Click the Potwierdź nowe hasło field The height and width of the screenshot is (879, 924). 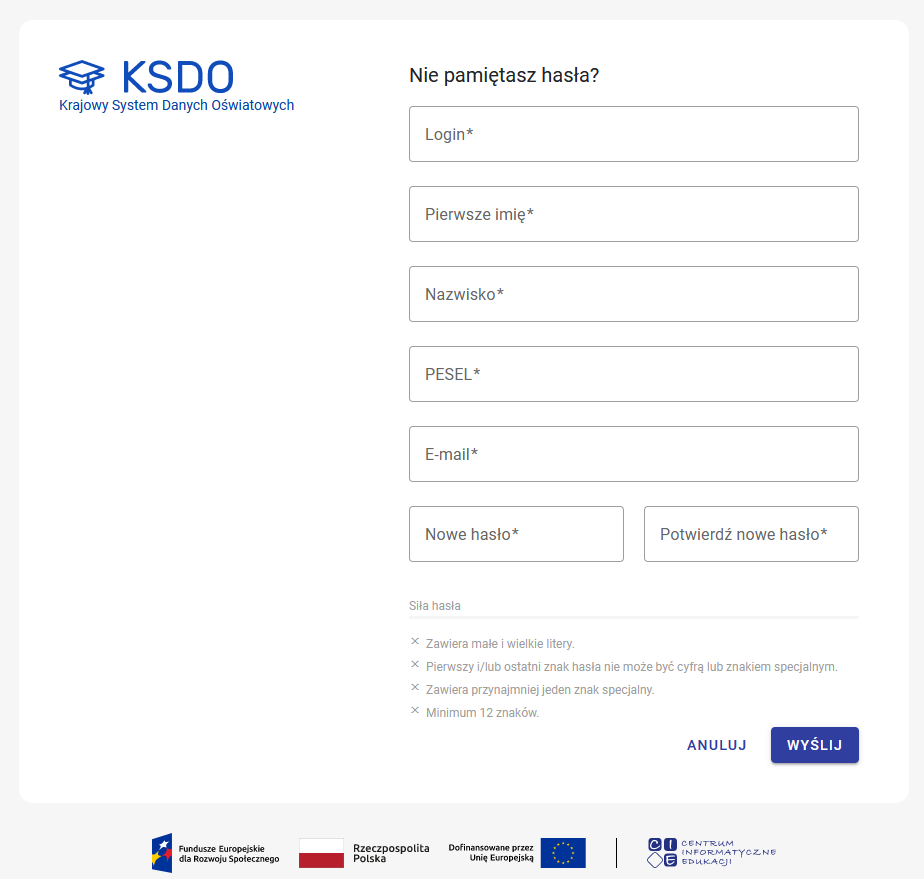click(751, 534)
